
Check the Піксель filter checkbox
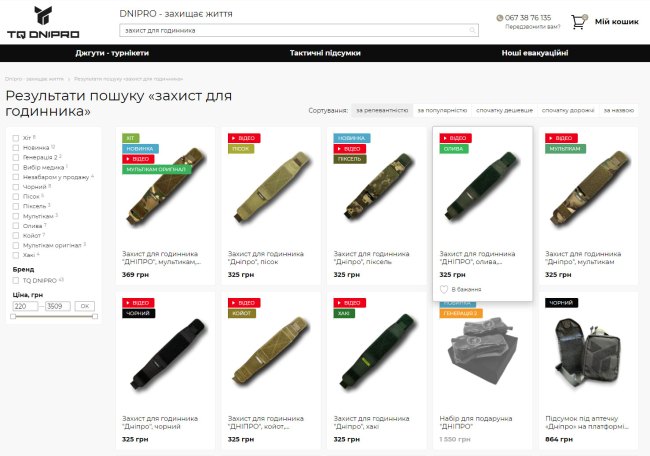coord(16,206)
